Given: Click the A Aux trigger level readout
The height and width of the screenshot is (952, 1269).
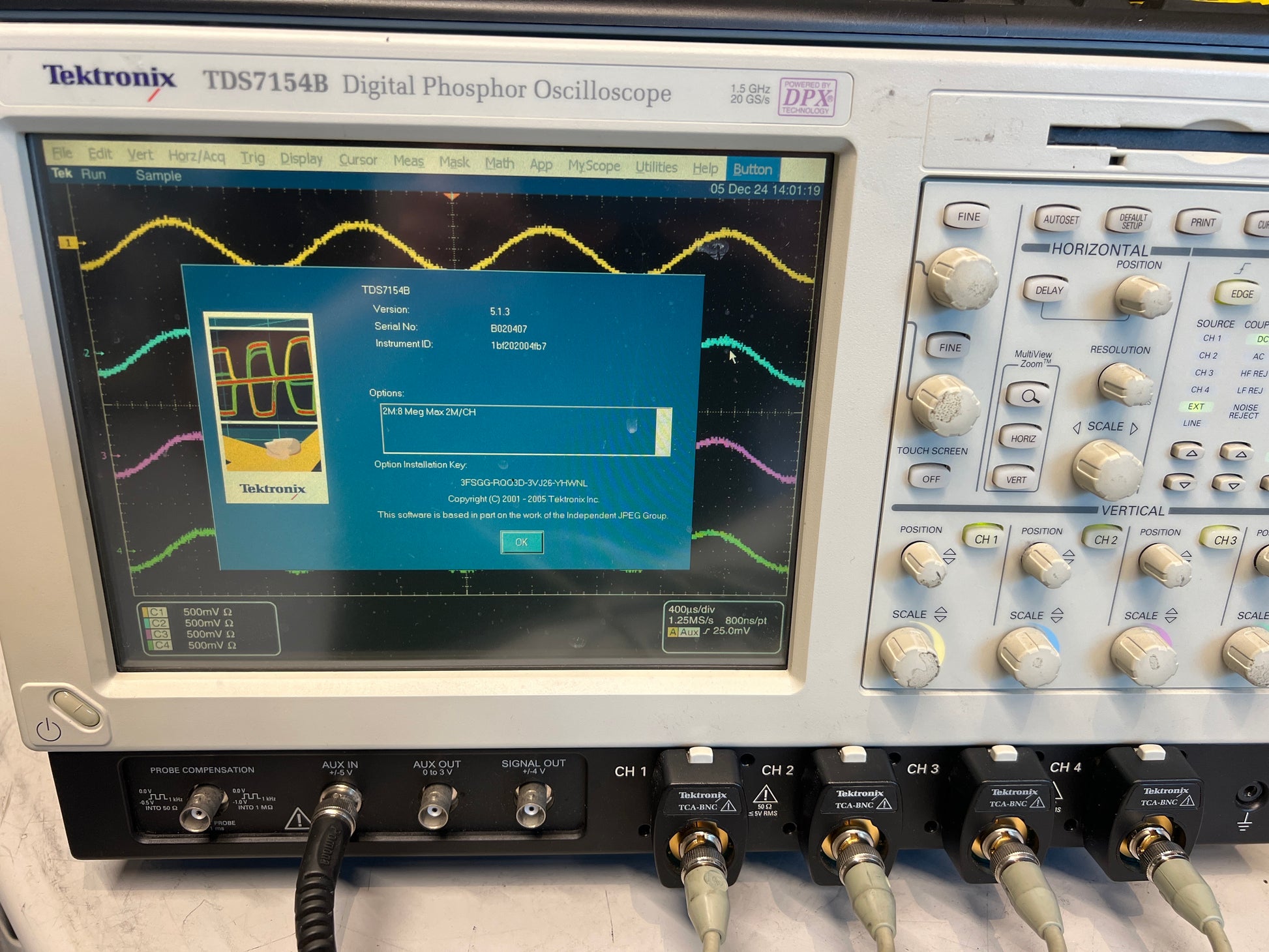Looking at the screenshot, I should 709,632.
